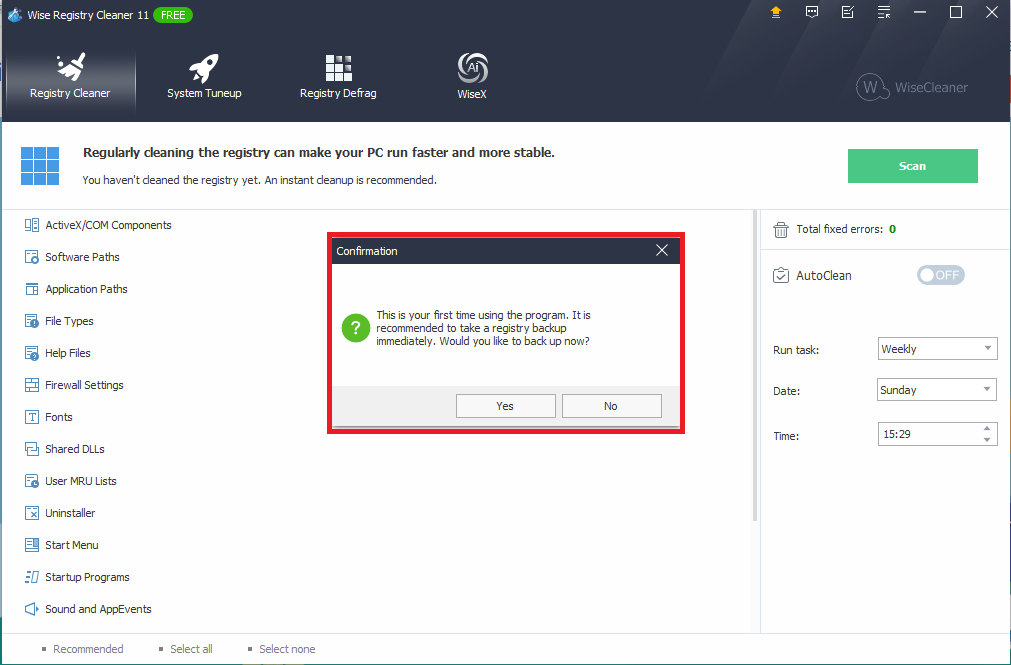The image size is (1011, 665).
Task: Click the blue registry grid icon
Action: (39, 166)
